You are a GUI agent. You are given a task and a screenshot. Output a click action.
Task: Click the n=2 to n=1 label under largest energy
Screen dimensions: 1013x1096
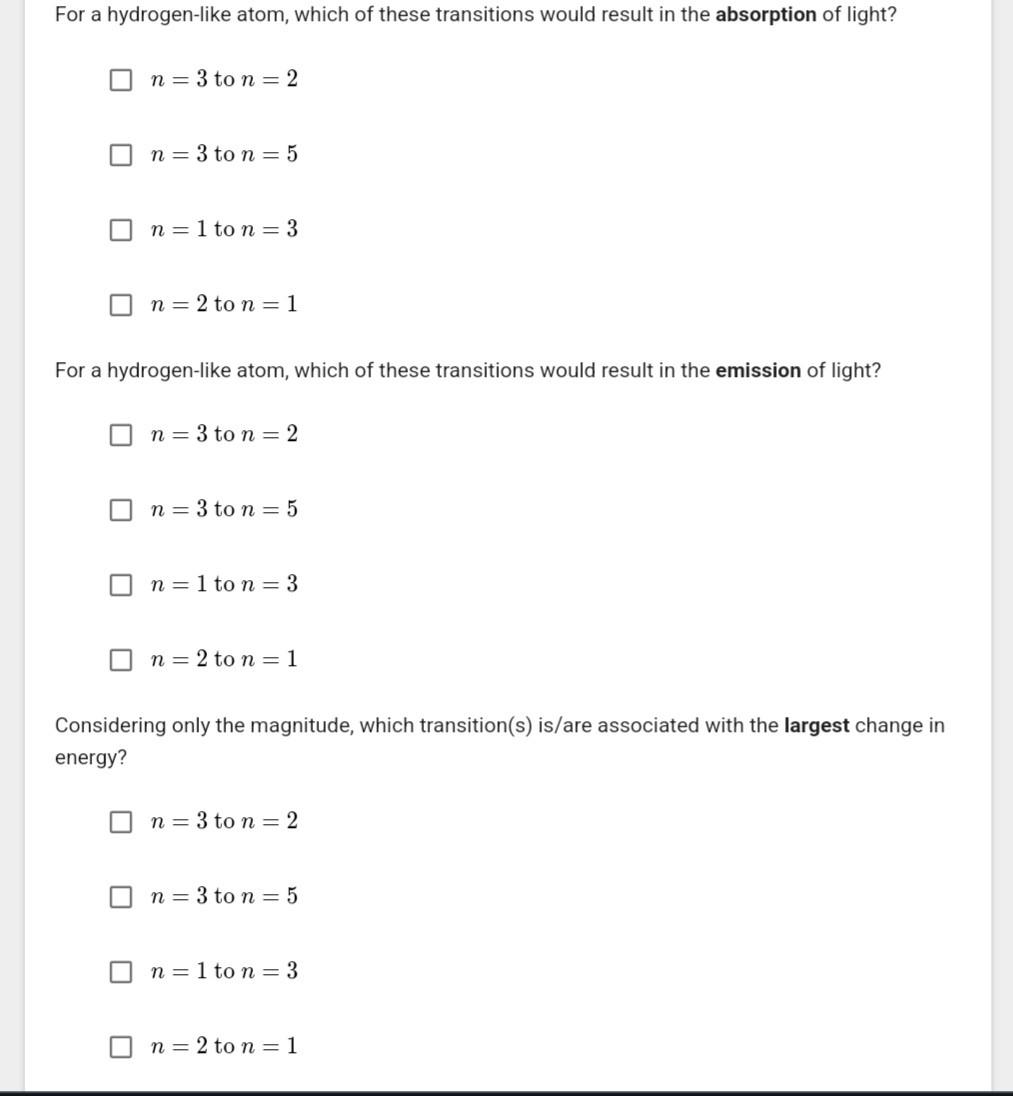tap(224, 1045)
